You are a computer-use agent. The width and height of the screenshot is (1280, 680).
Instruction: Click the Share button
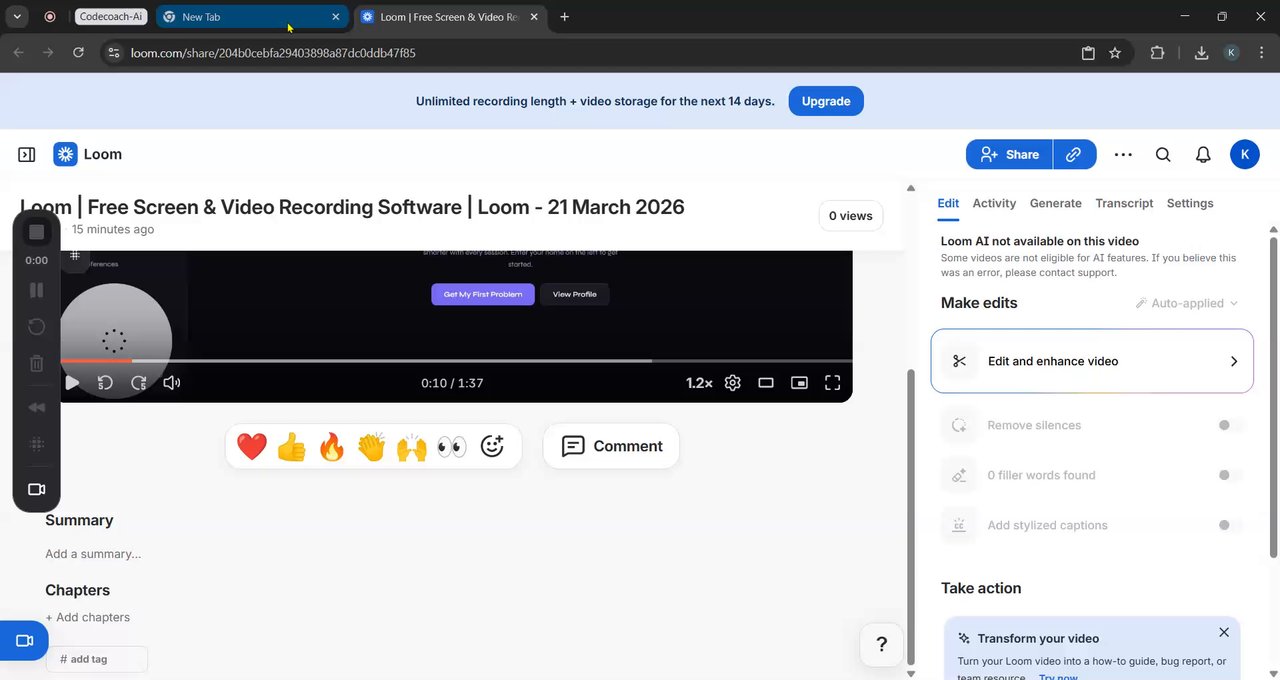[x=1009, y=154]
